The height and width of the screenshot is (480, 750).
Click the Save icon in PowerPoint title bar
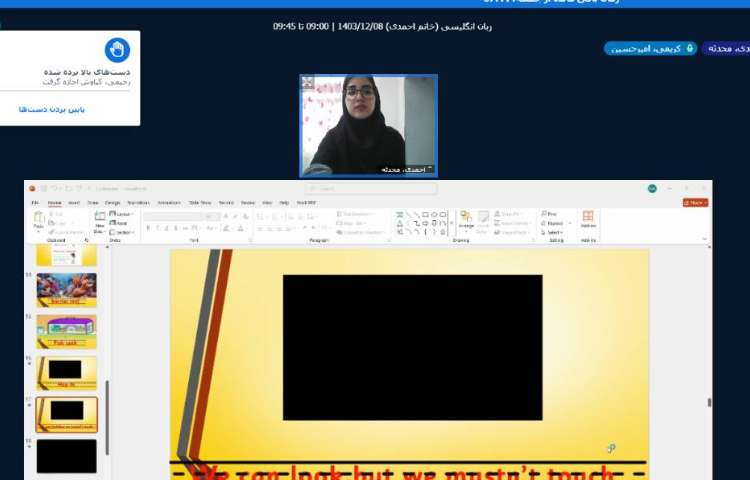coord(44,188)
